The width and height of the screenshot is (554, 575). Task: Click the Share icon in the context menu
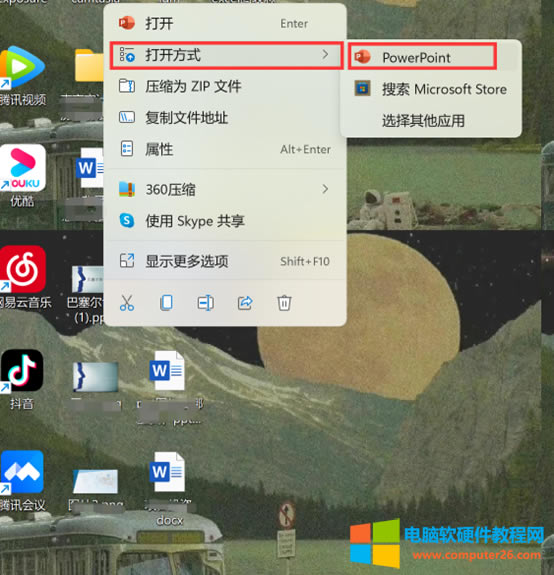[x=245, y=303]
